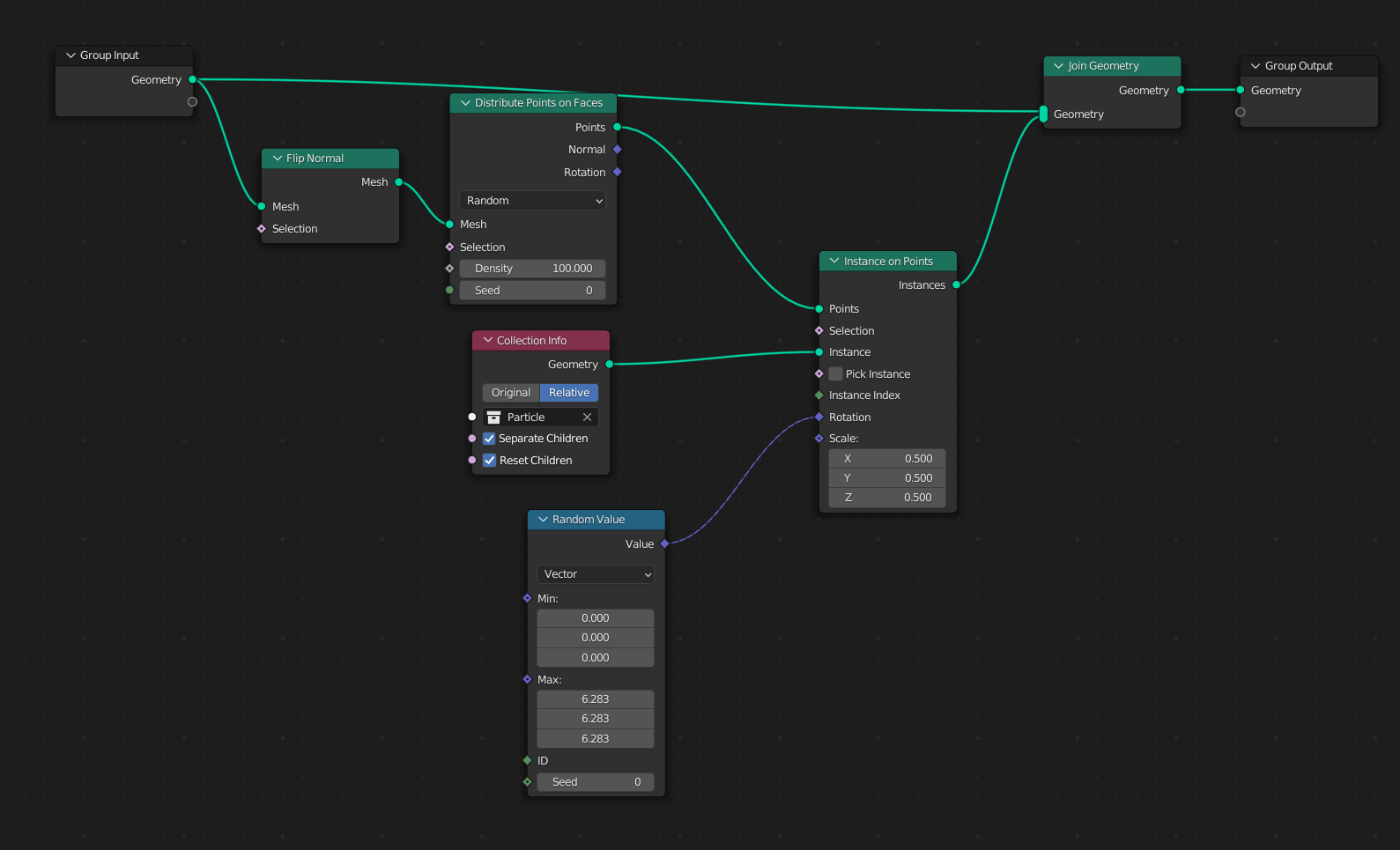Click the second Max 6.283 field
The height and width of the screenshot is (850, 1400).
click(596, 719)
